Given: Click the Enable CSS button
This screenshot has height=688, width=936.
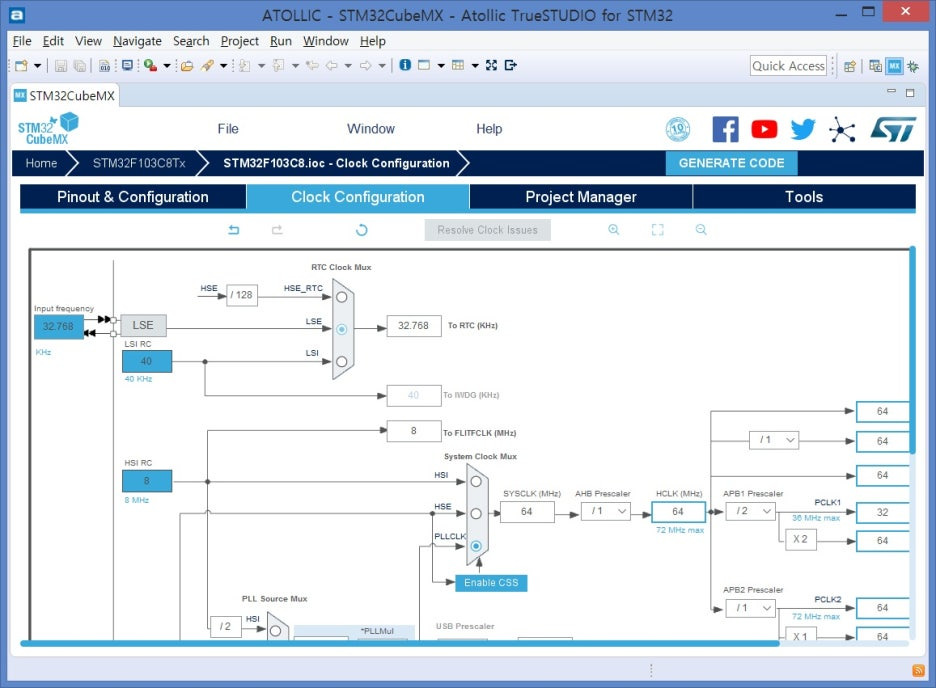Looking at the screenshot, I should [x=491, y=583].
